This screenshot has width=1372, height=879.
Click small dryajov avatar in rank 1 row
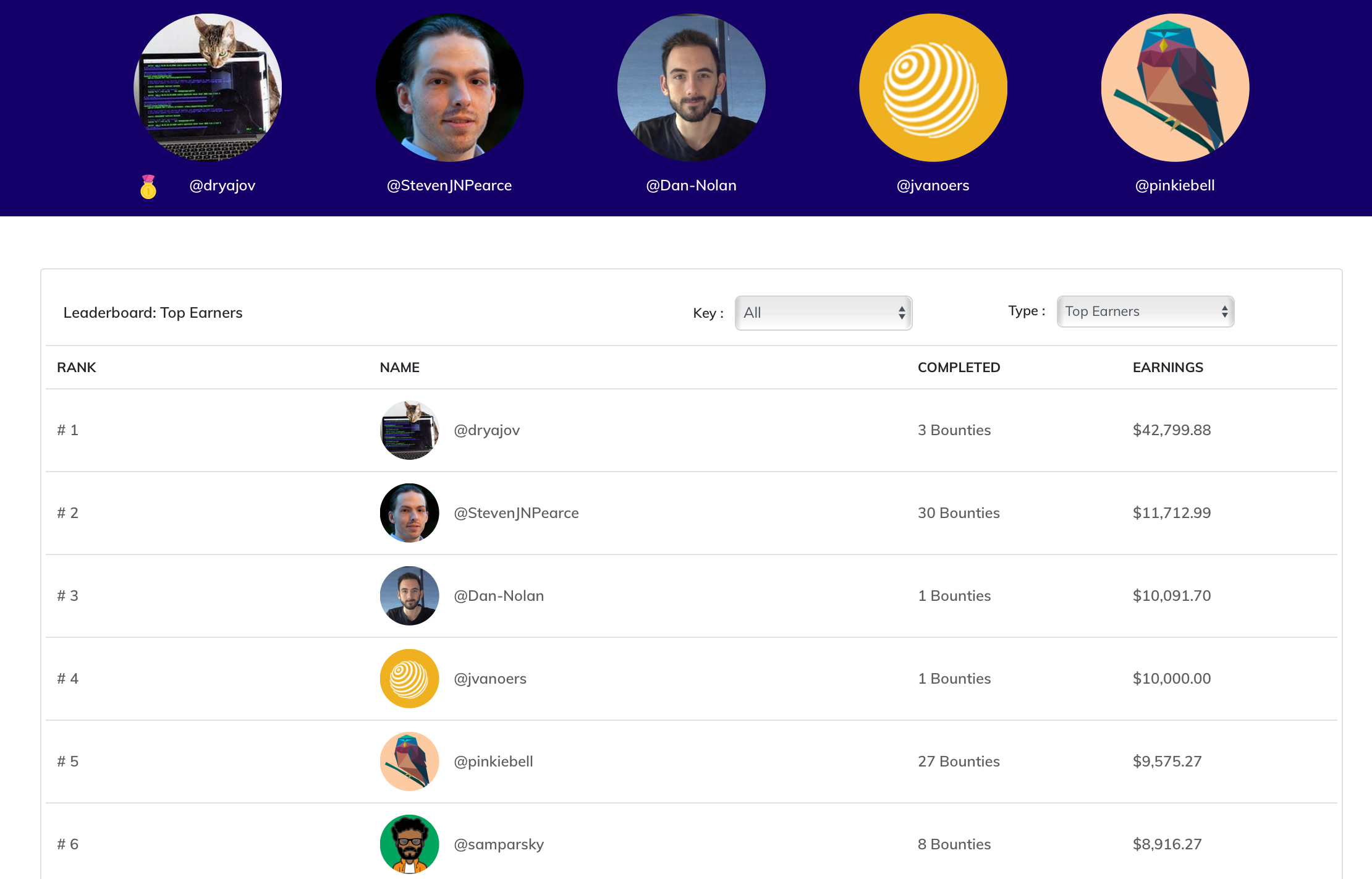(409, 430)
